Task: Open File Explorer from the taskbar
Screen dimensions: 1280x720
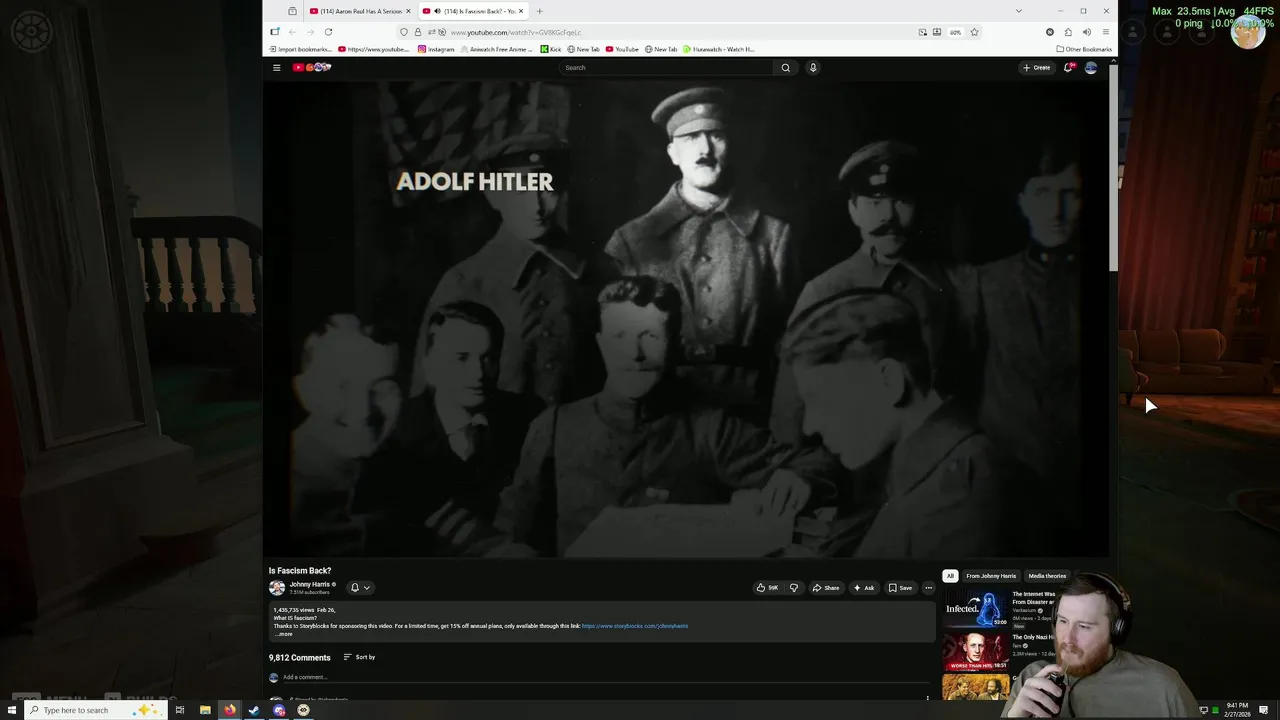Action: 205,710
